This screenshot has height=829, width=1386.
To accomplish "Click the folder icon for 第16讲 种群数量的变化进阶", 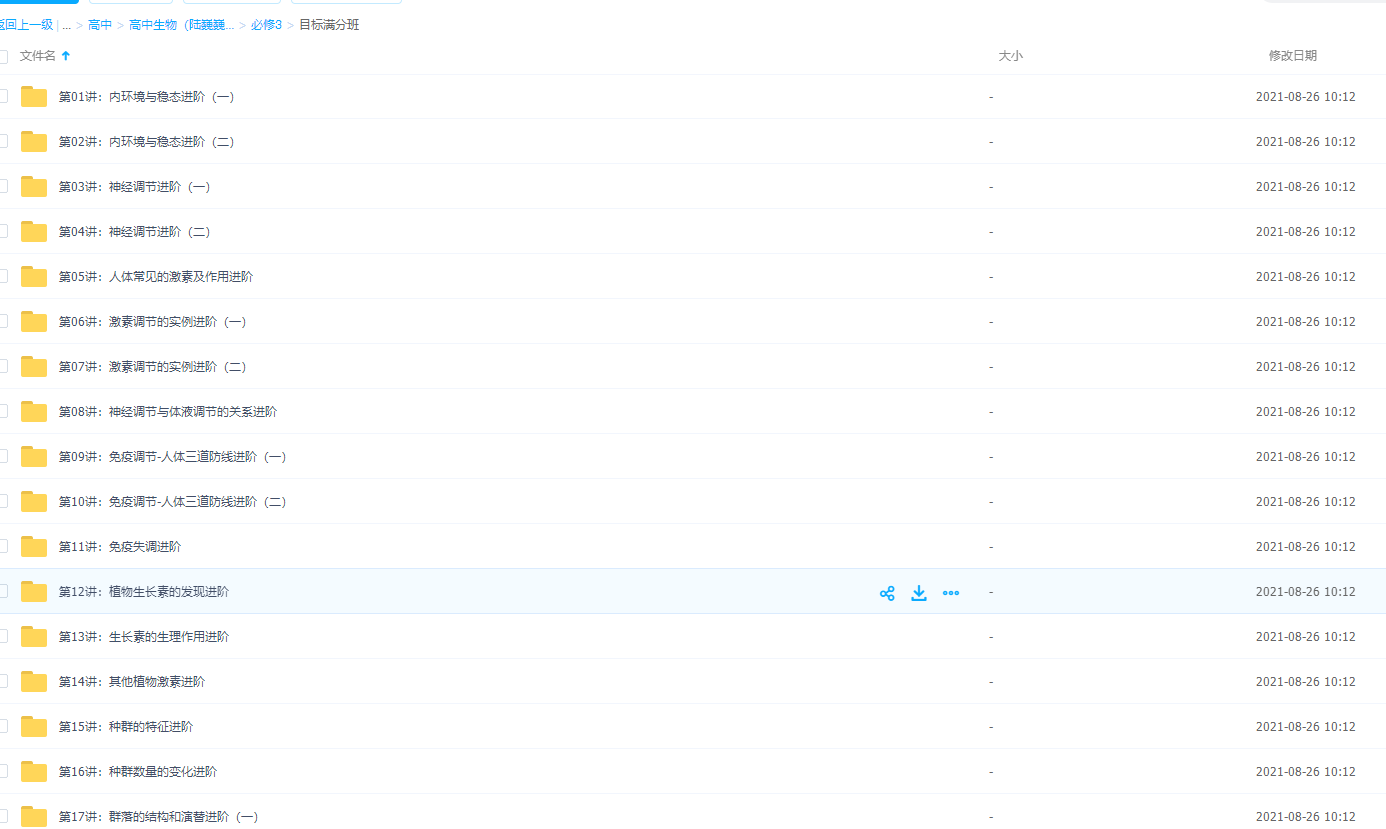I will (34, 772).
